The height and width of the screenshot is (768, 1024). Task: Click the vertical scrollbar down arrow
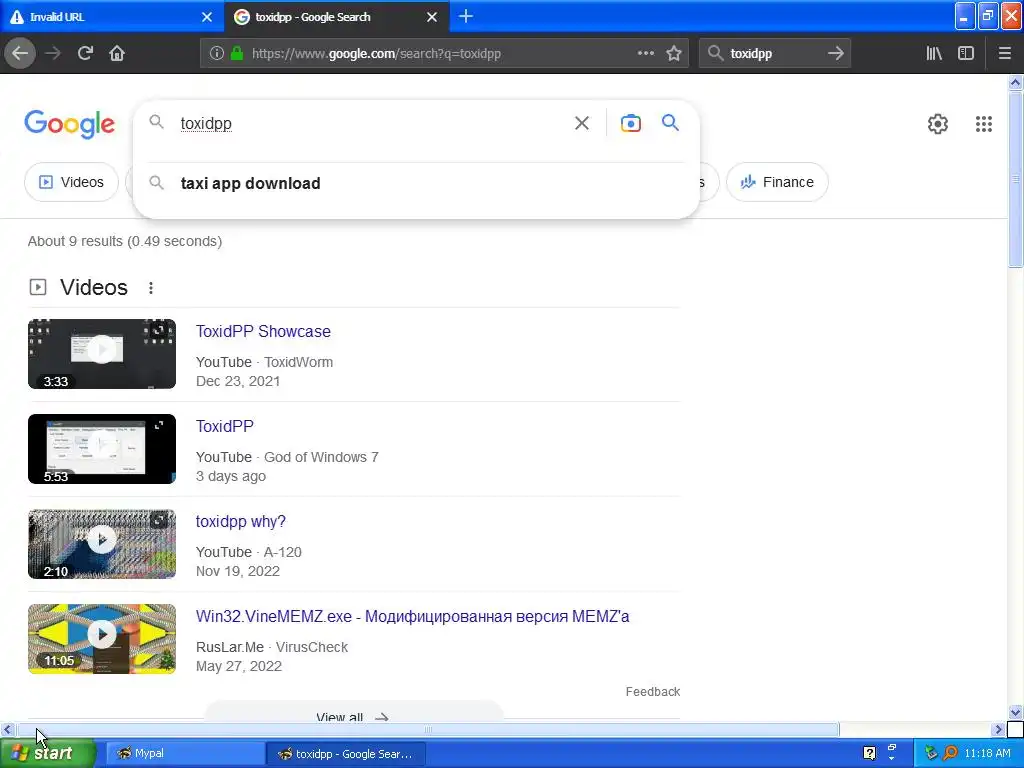click(1015, 712)
